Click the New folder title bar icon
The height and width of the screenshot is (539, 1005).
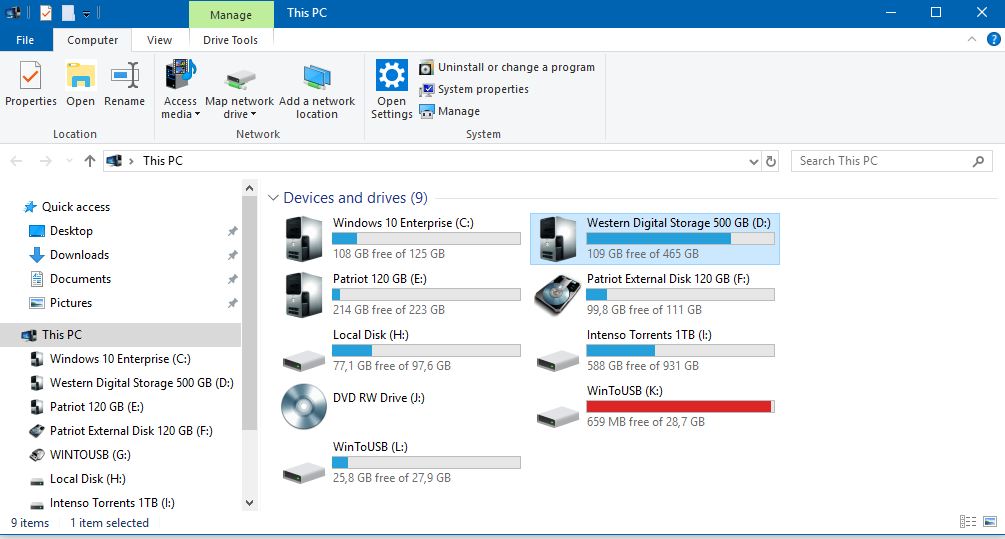point(68,13)
